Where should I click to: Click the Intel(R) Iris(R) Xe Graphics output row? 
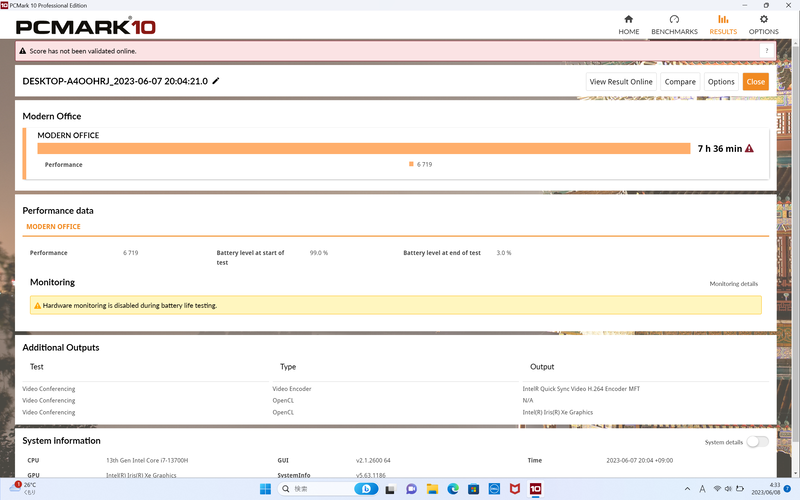pos(558,412)
